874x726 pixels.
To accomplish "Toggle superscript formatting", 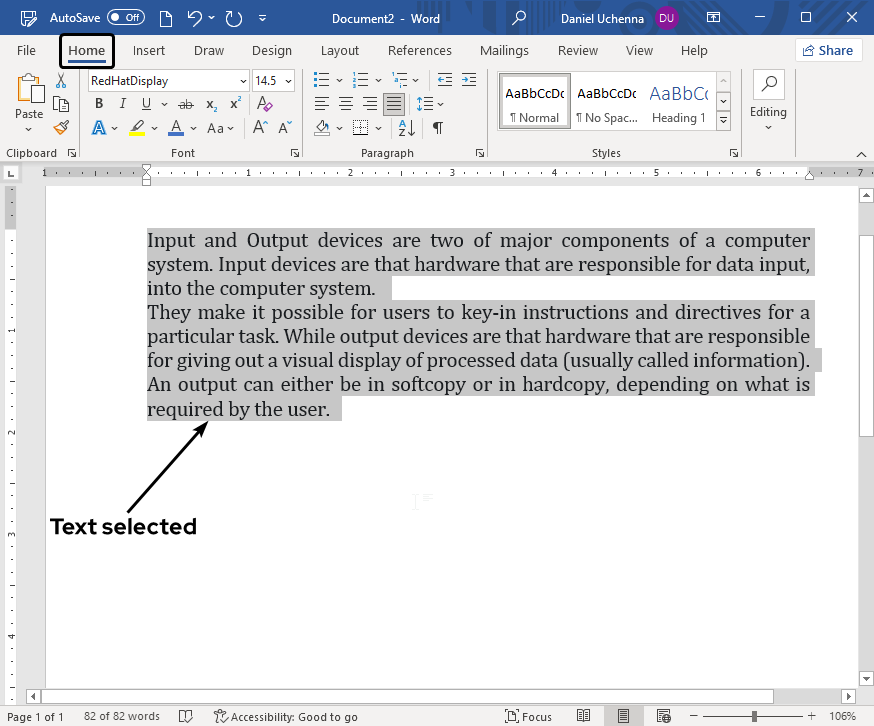I will [234, 103].
